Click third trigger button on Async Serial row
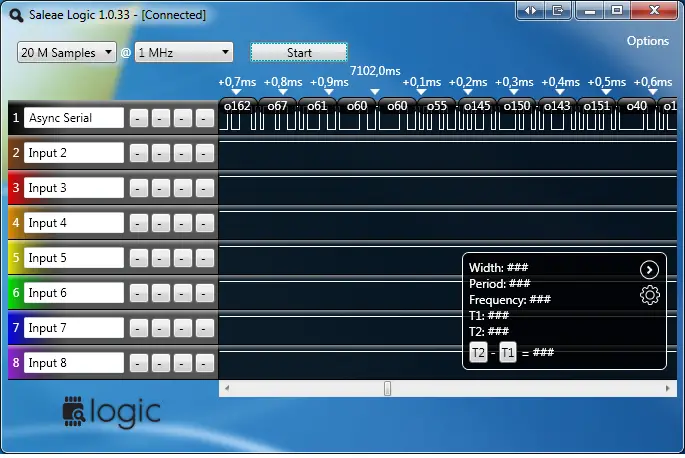685x458 pixels. (182, 118)
